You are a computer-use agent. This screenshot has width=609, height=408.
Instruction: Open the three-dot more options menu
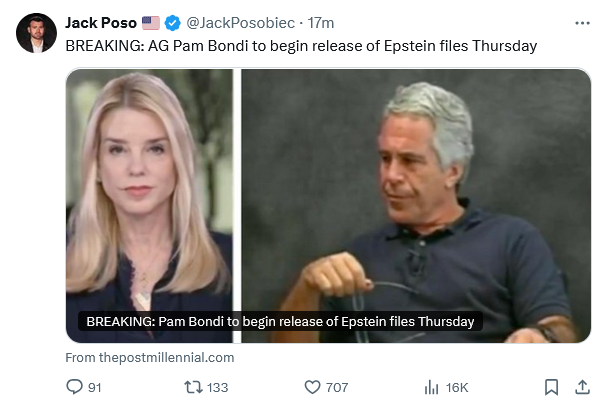tap(582, 22)
